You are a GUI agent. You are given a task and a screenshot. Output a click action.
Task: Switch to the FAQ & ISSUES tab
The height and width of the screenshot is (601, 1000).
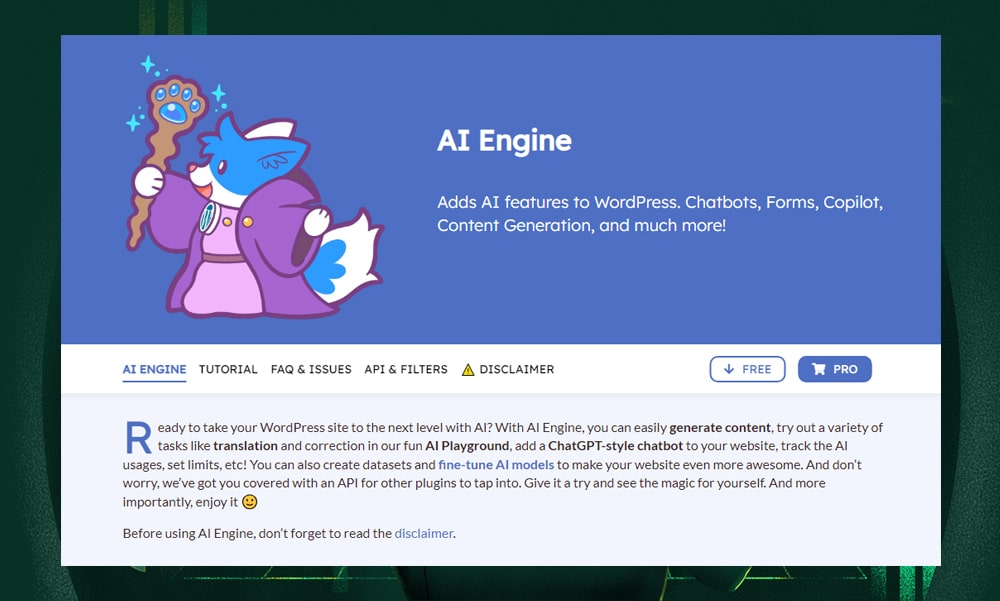[x=311, y=369]
